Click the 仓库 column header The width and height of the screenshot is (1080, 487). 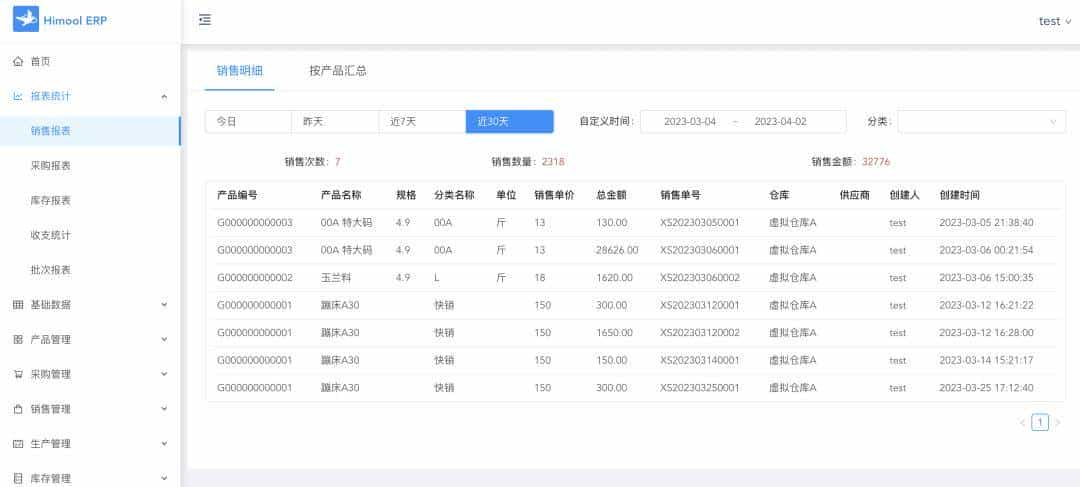(x=779, y=195)
